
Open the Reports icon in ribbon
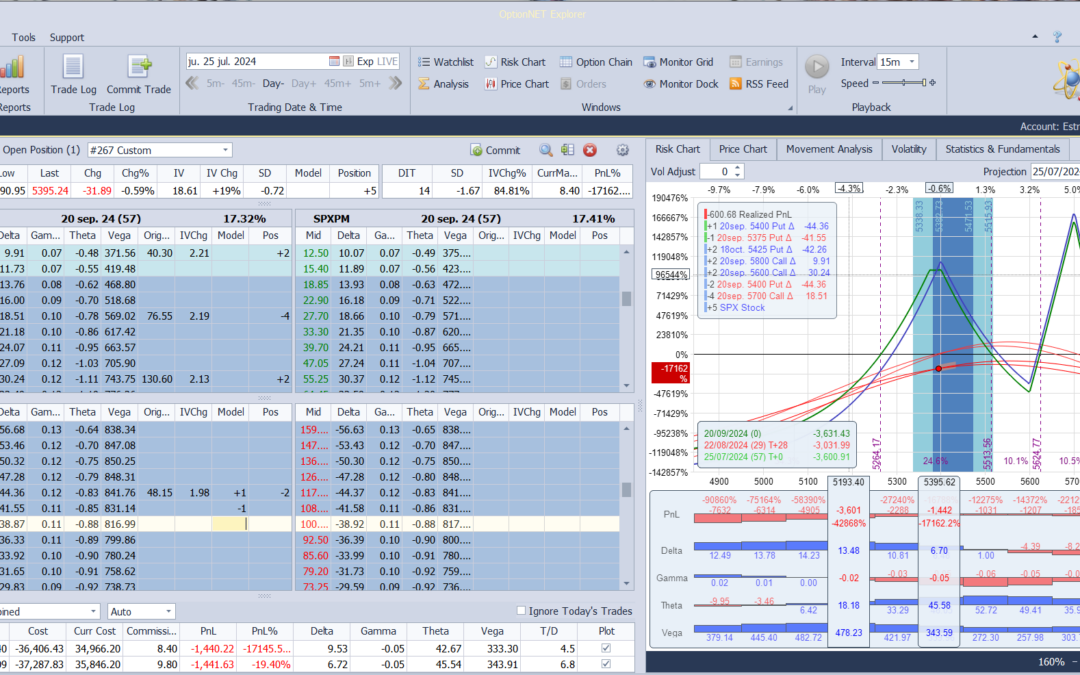coord(12,74)
